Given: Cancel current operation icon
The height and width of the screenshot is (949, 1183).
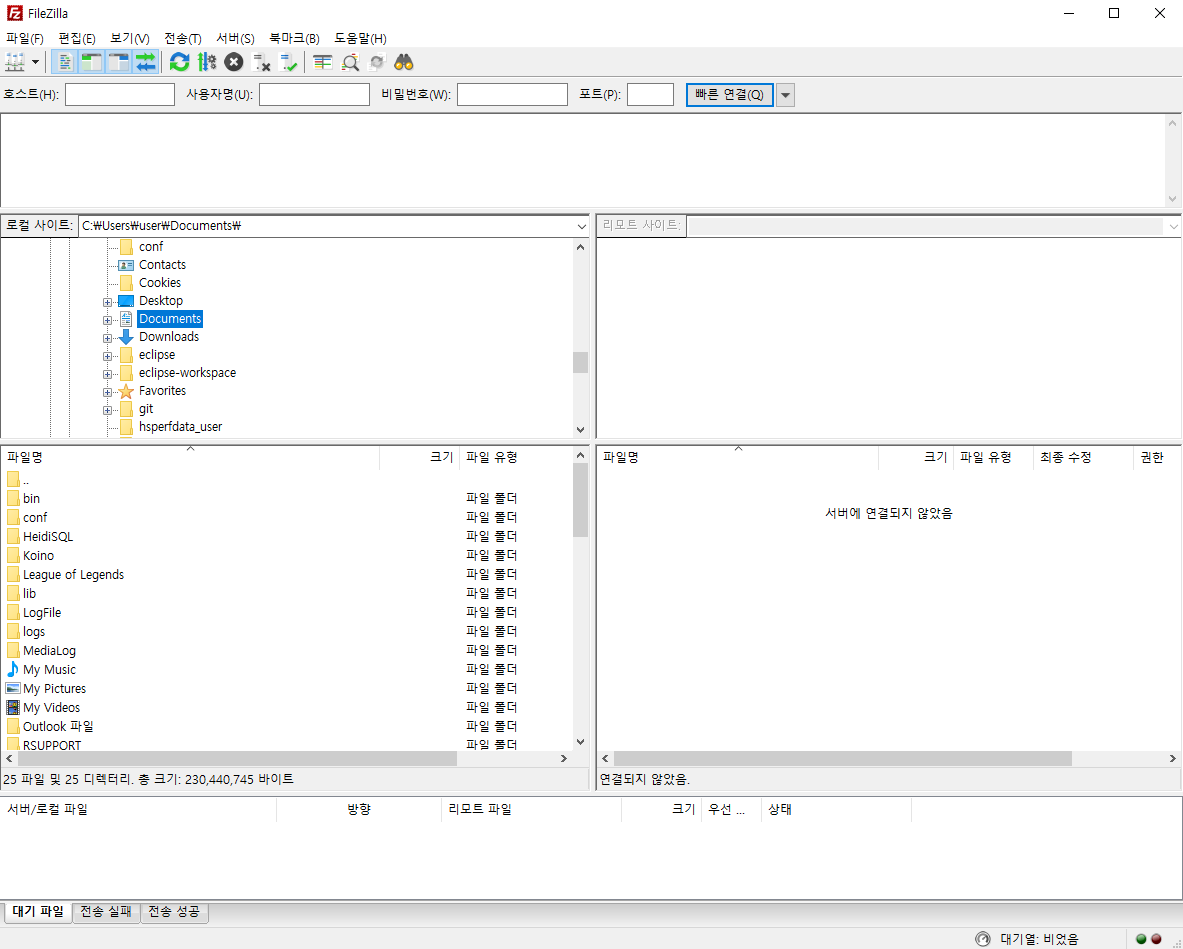Looking at the screenshot, I should 234,62.
